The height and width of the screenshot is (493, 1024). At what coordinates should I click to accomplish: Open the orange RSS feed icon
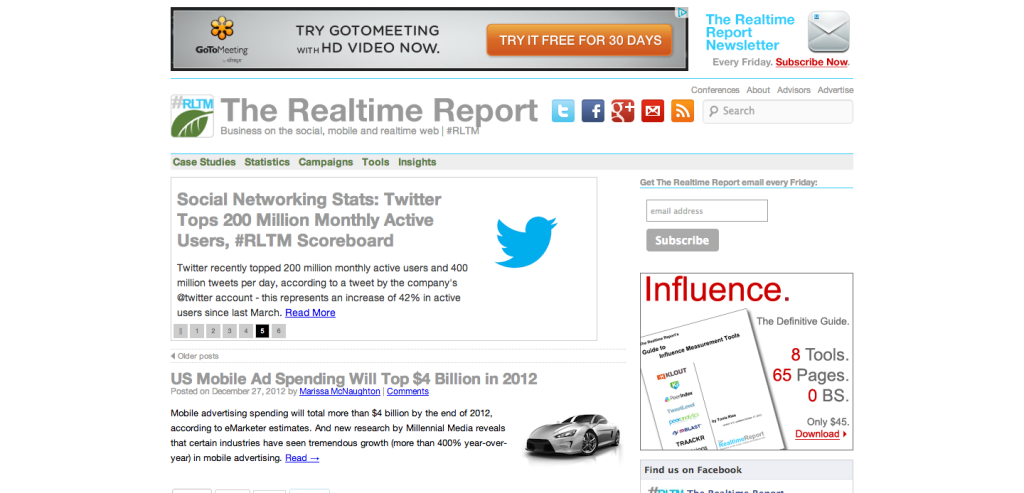(682, 110)
